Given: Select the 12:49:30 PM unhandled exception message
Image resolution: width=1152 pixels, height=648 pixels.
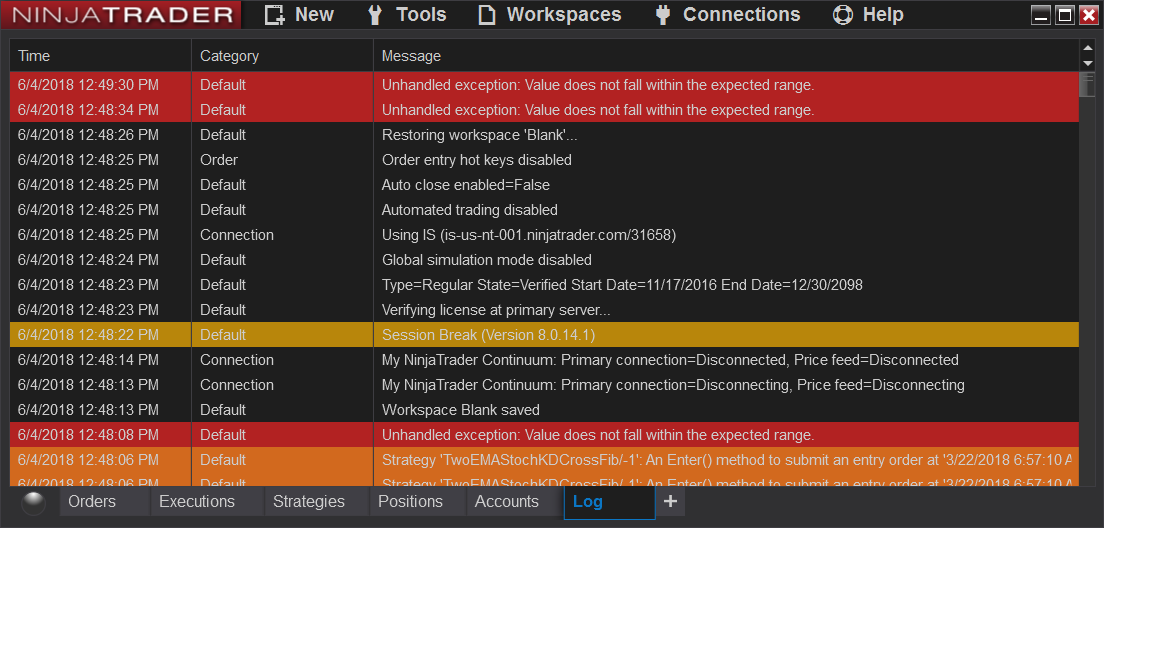Looking at the screenshot, I should (597, 85).
